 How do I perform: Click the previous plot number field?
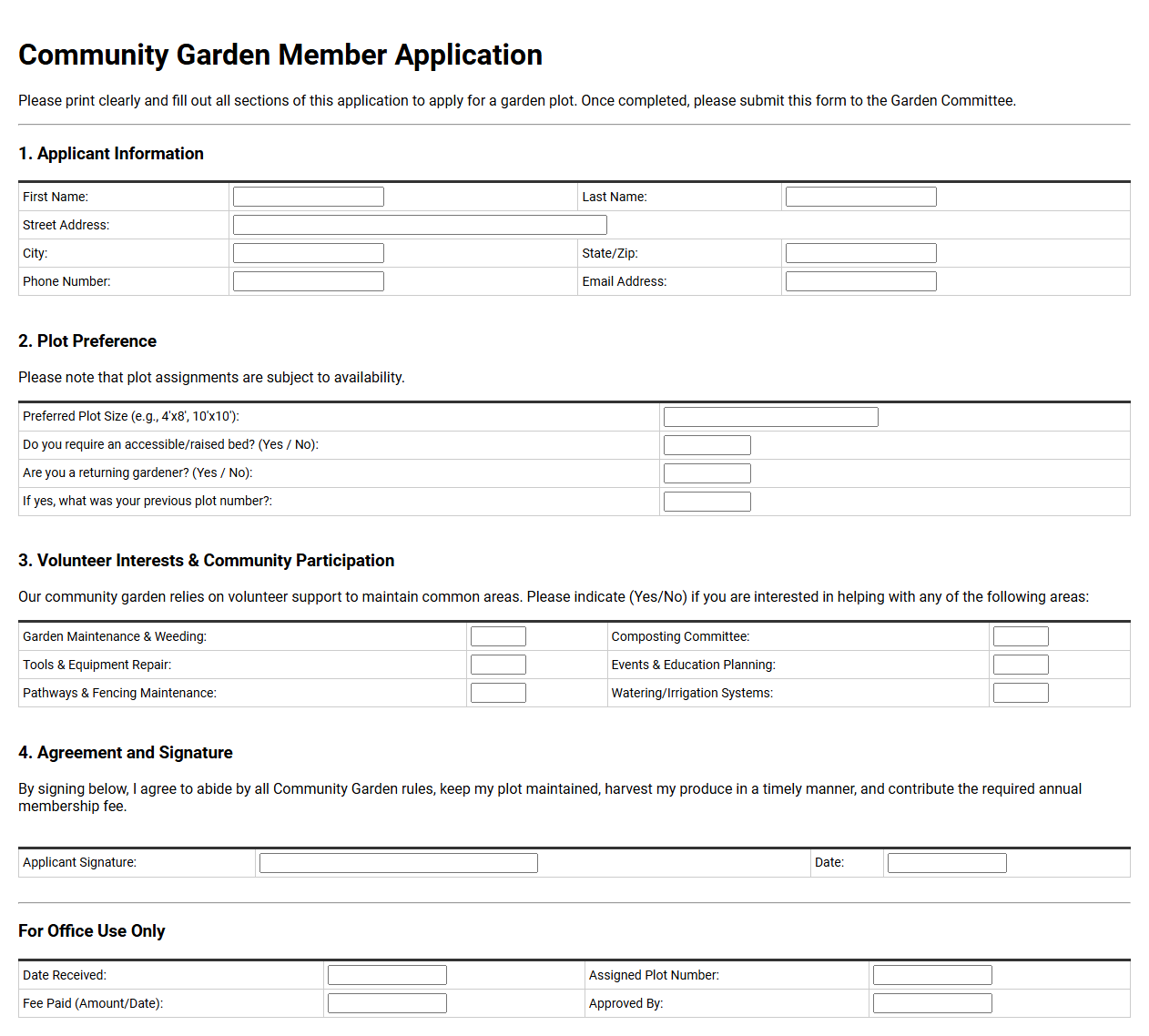point(707,502)
